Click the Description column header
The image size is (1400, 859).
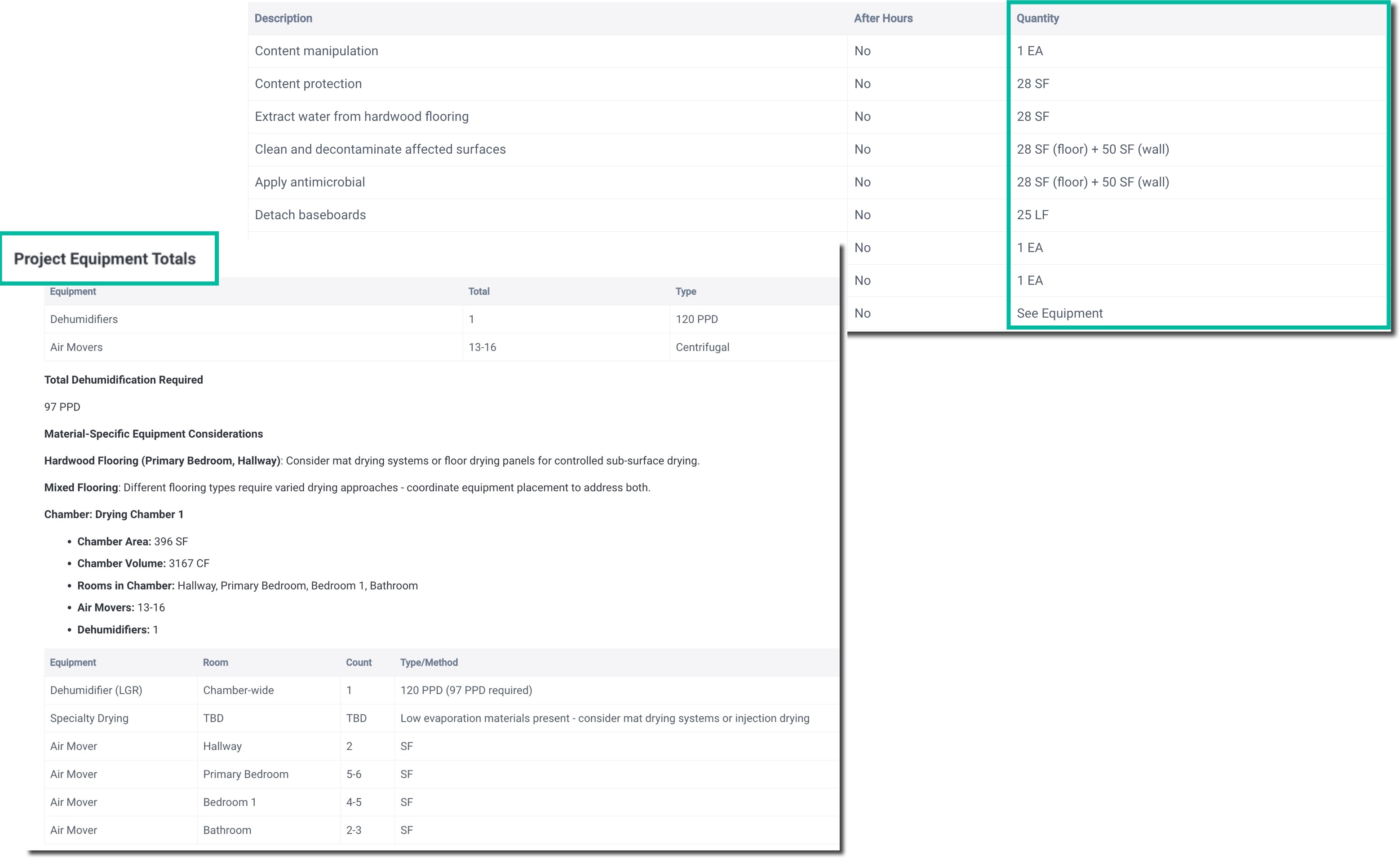283,18
